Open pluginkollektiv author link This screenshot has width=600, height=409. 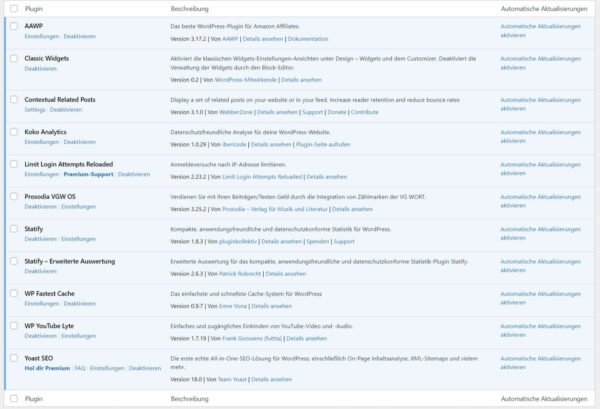[238, 241]
